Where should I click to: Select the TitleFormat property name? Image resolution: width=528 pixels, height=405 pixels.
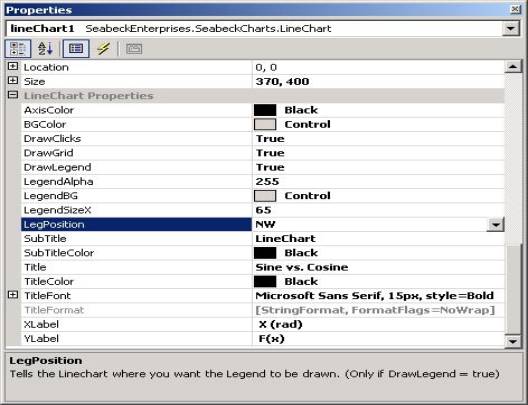pos(54,310)
